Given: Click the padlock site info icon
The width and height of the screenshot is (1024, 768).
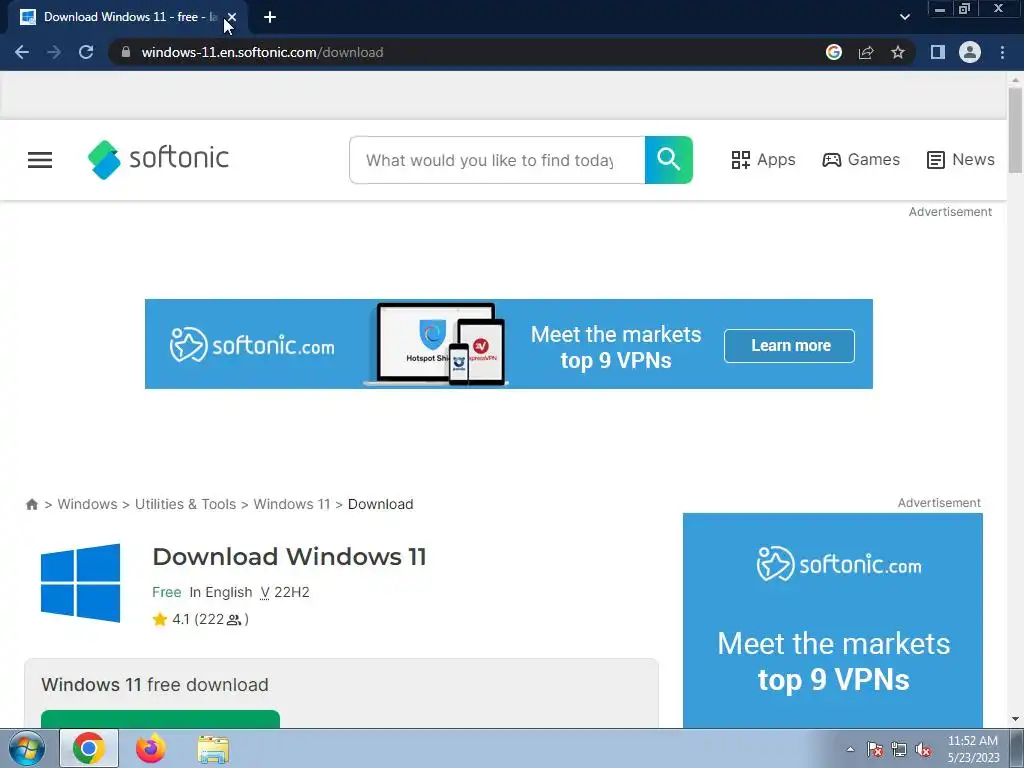Looking at the screenshot, I should (126, 52).
